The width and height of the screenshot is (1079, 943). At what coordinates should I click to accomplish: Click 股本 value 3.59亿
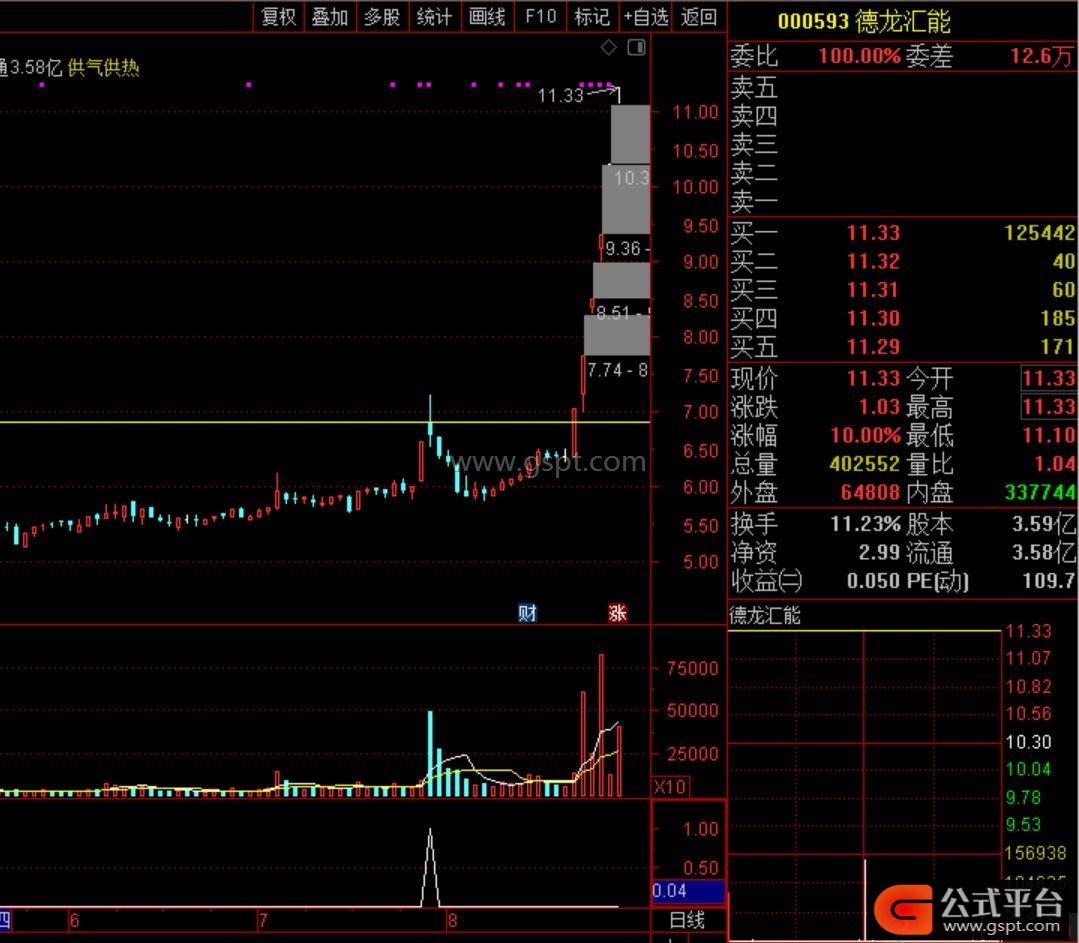point(1043,525)
